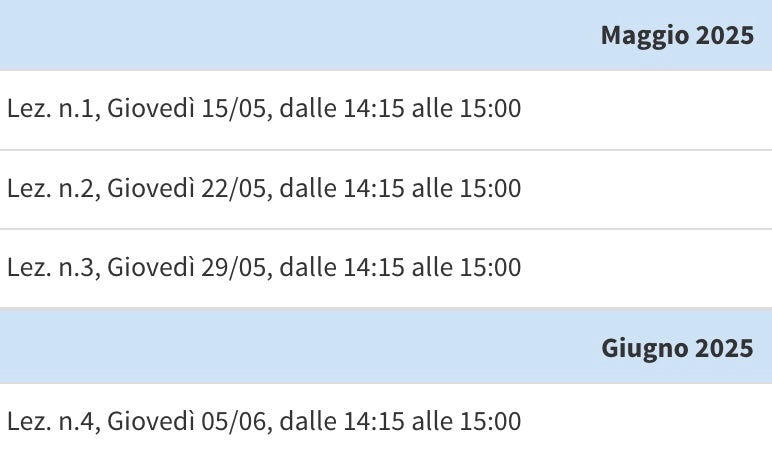The image size is (772, 460).
Task: Click the Giovedì 05/06 date
Action: coord(187,422)
